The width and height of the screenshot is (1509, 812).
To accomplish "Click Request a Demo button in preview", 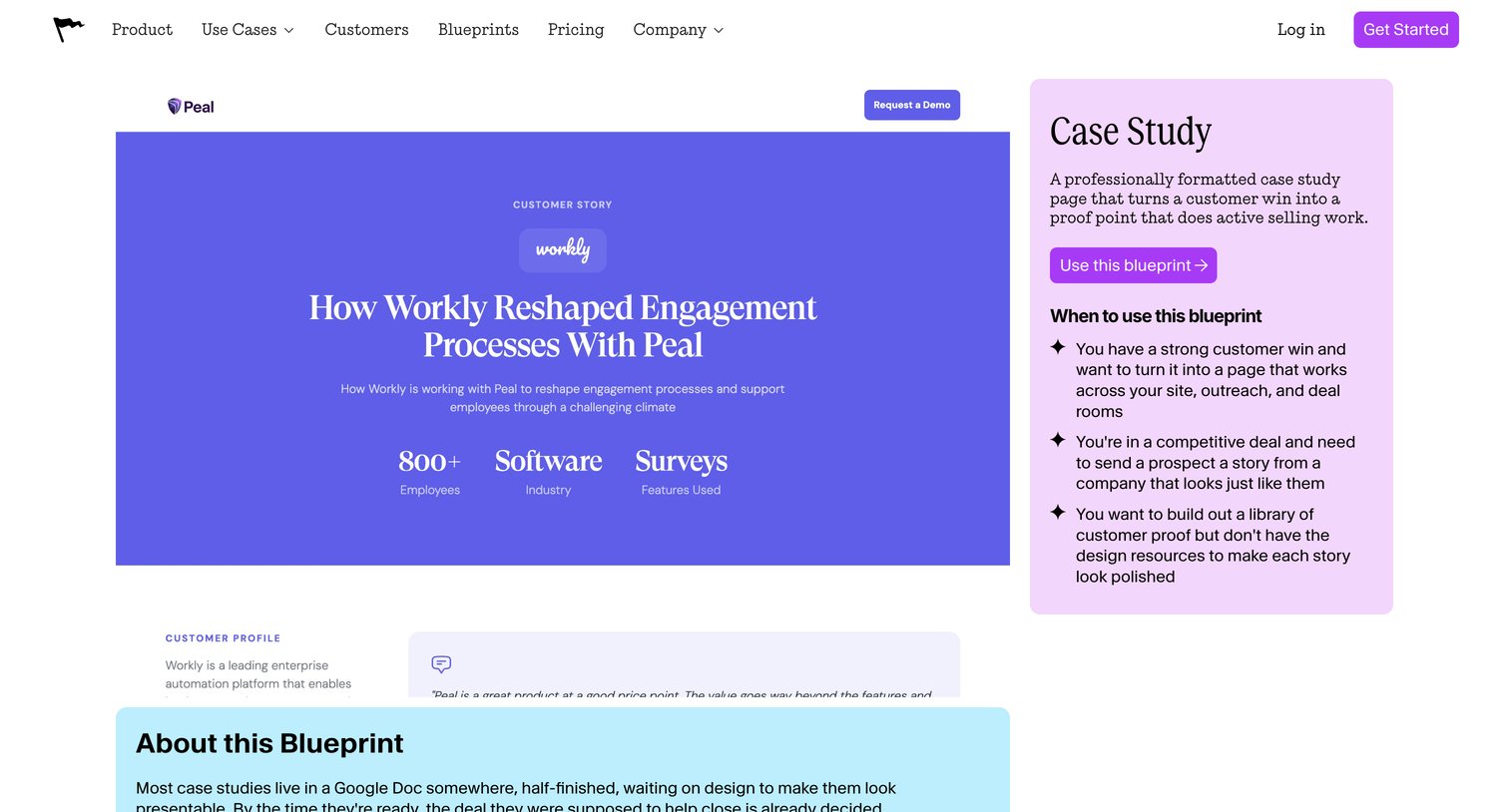I will coord(912,105).
